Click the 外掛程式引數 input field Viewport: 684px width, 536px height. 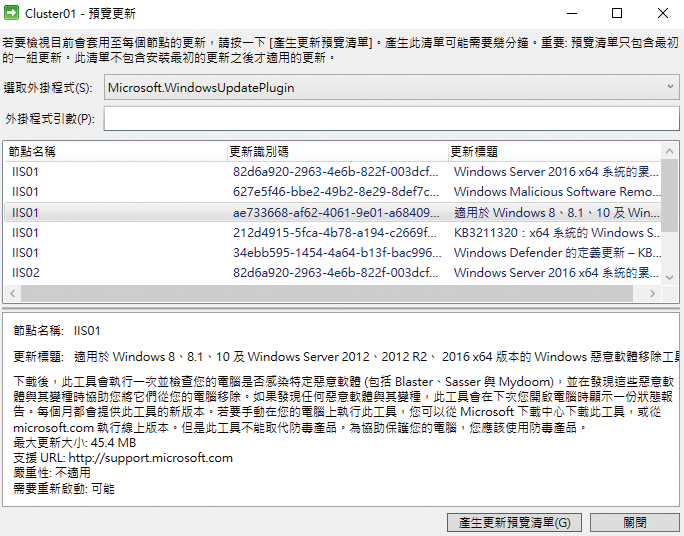(x=391, y=119)
